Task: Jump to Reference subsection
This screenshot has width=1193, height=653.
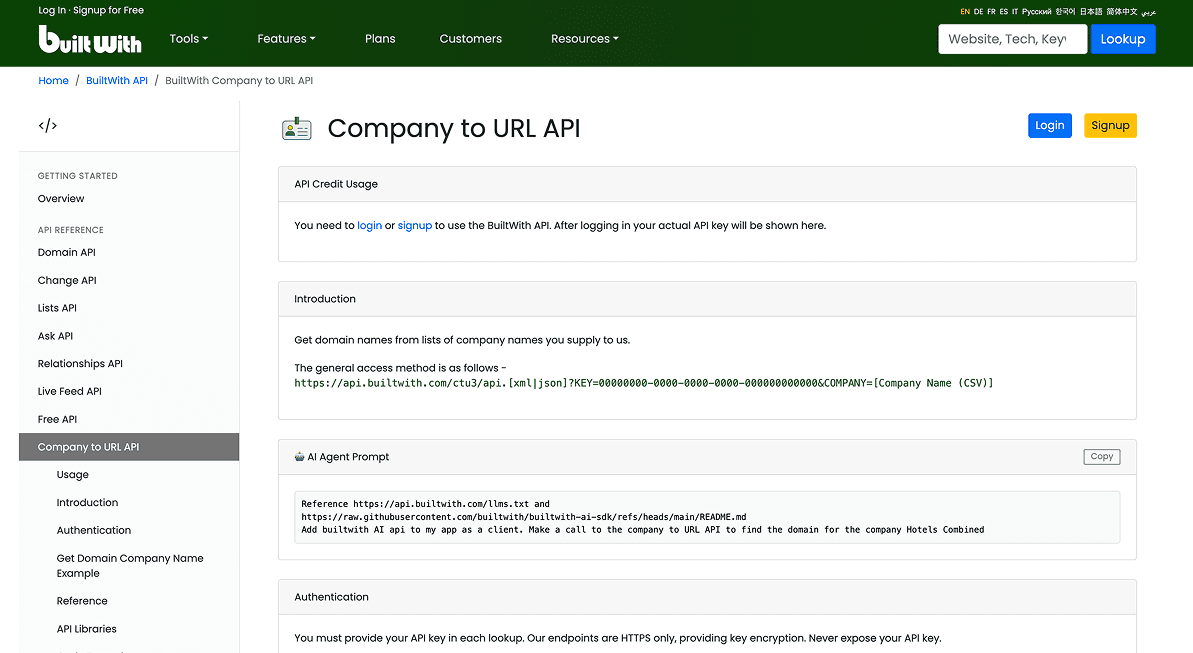Action: (82, 601)
